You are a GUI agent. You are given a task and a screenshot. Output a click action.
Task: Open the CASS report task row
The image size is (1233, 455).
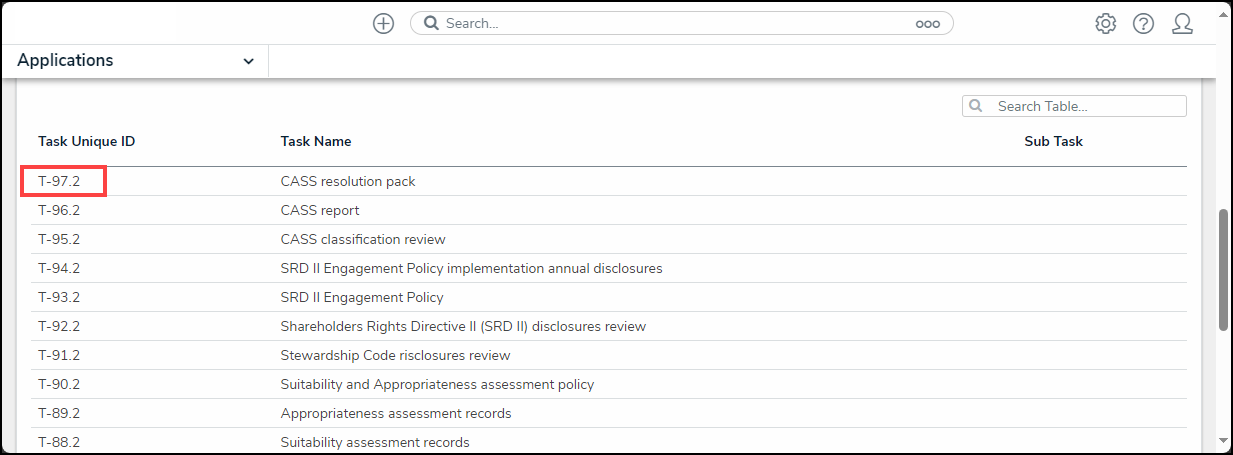click(320, 211)
